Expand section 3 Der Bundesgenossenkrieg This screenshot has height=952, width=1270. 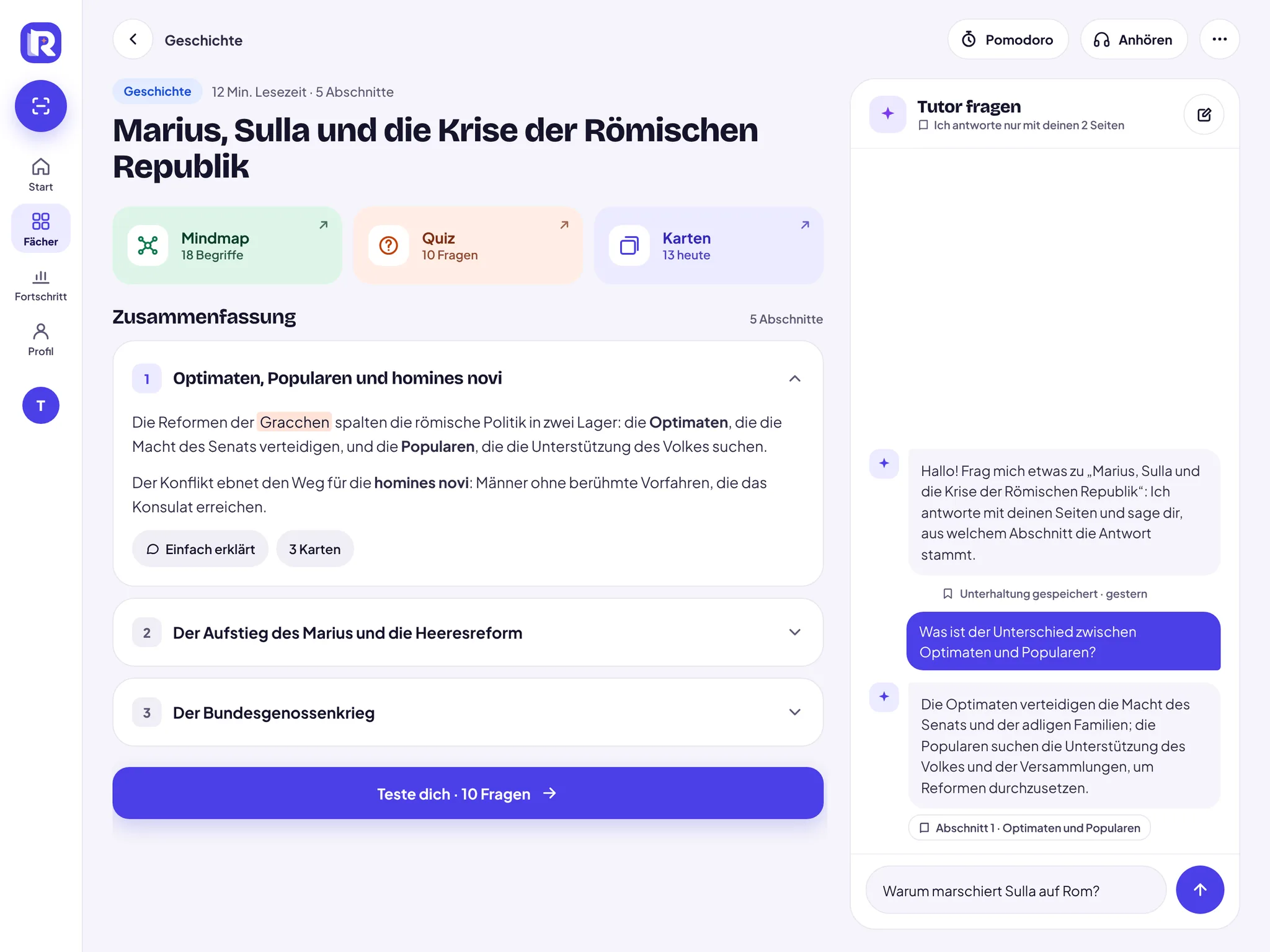tap(468, 712)
